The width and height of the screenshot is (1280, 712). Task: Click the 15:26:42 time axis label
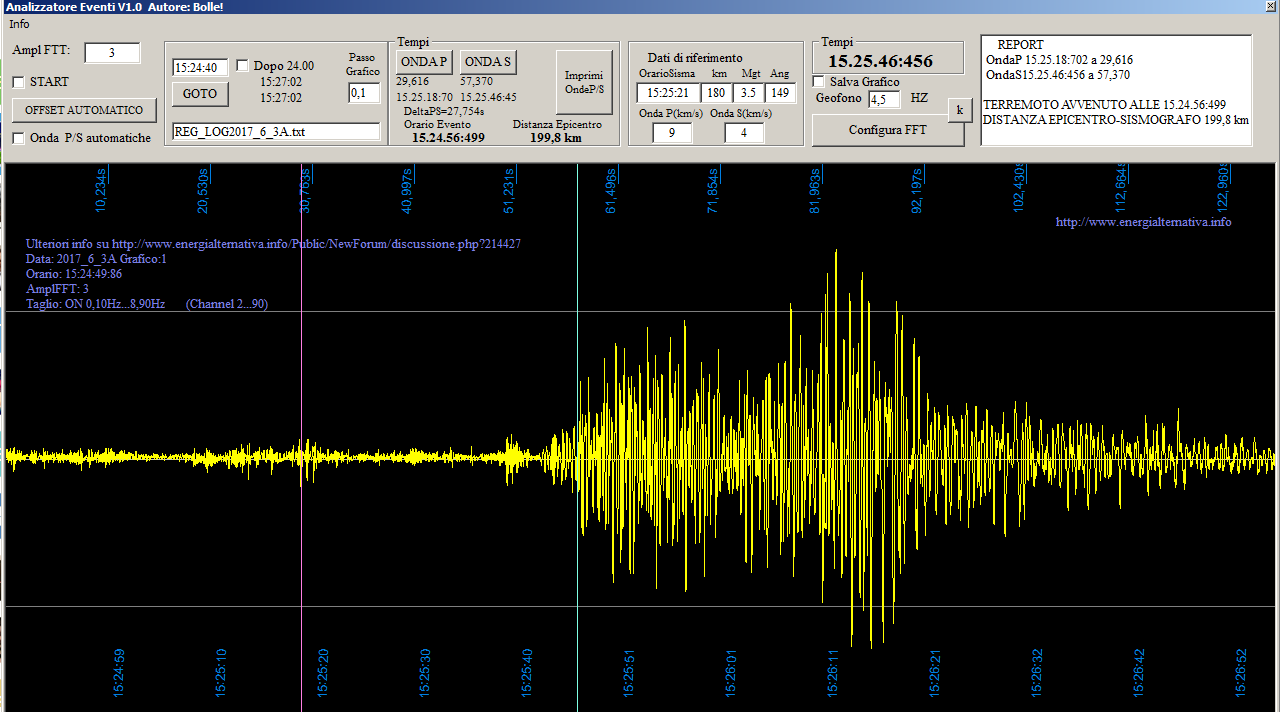click(x=1139, y=672)
